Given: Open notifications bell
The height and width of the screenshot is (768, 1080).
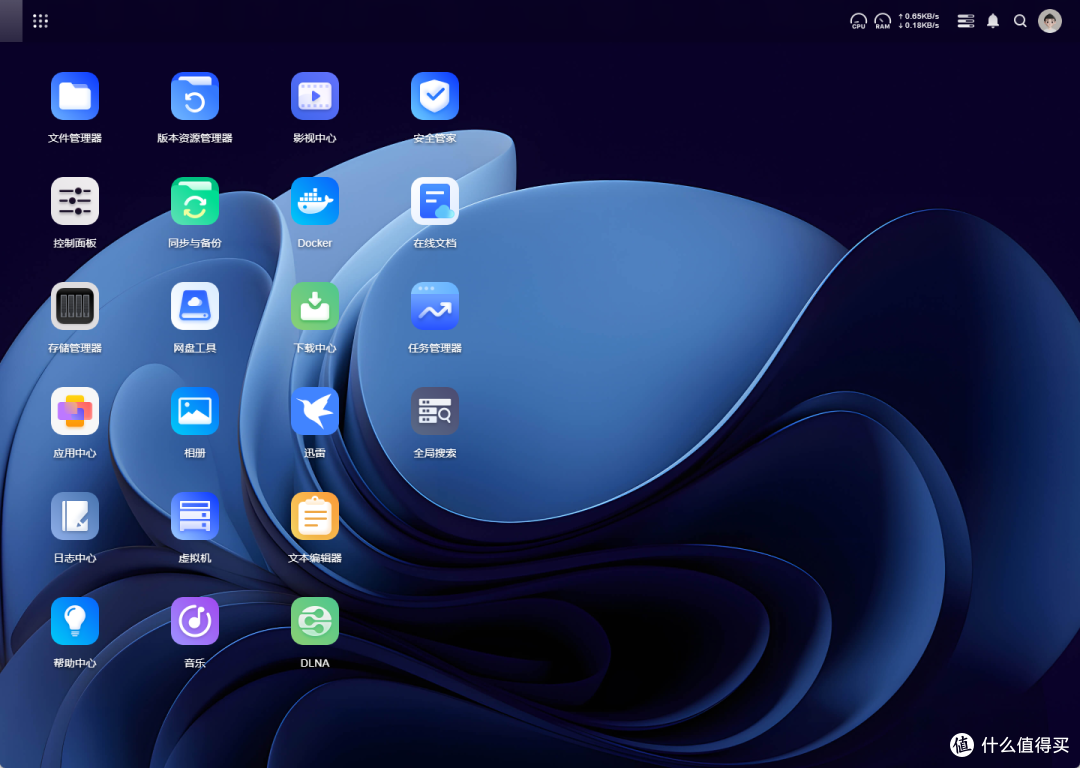Looking at the screenshot, I should (x=993, y=21).
